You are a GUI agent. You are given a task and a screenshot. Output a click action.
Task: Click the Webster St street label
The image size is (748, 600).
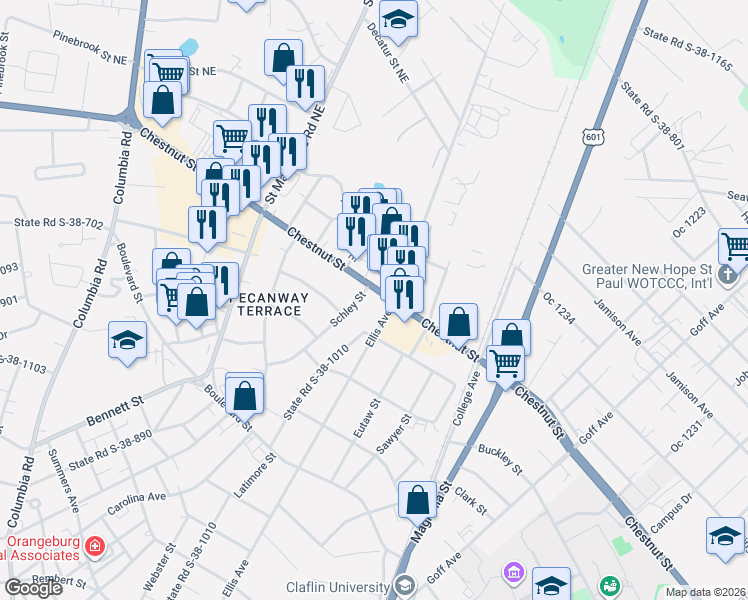(159, 567)
